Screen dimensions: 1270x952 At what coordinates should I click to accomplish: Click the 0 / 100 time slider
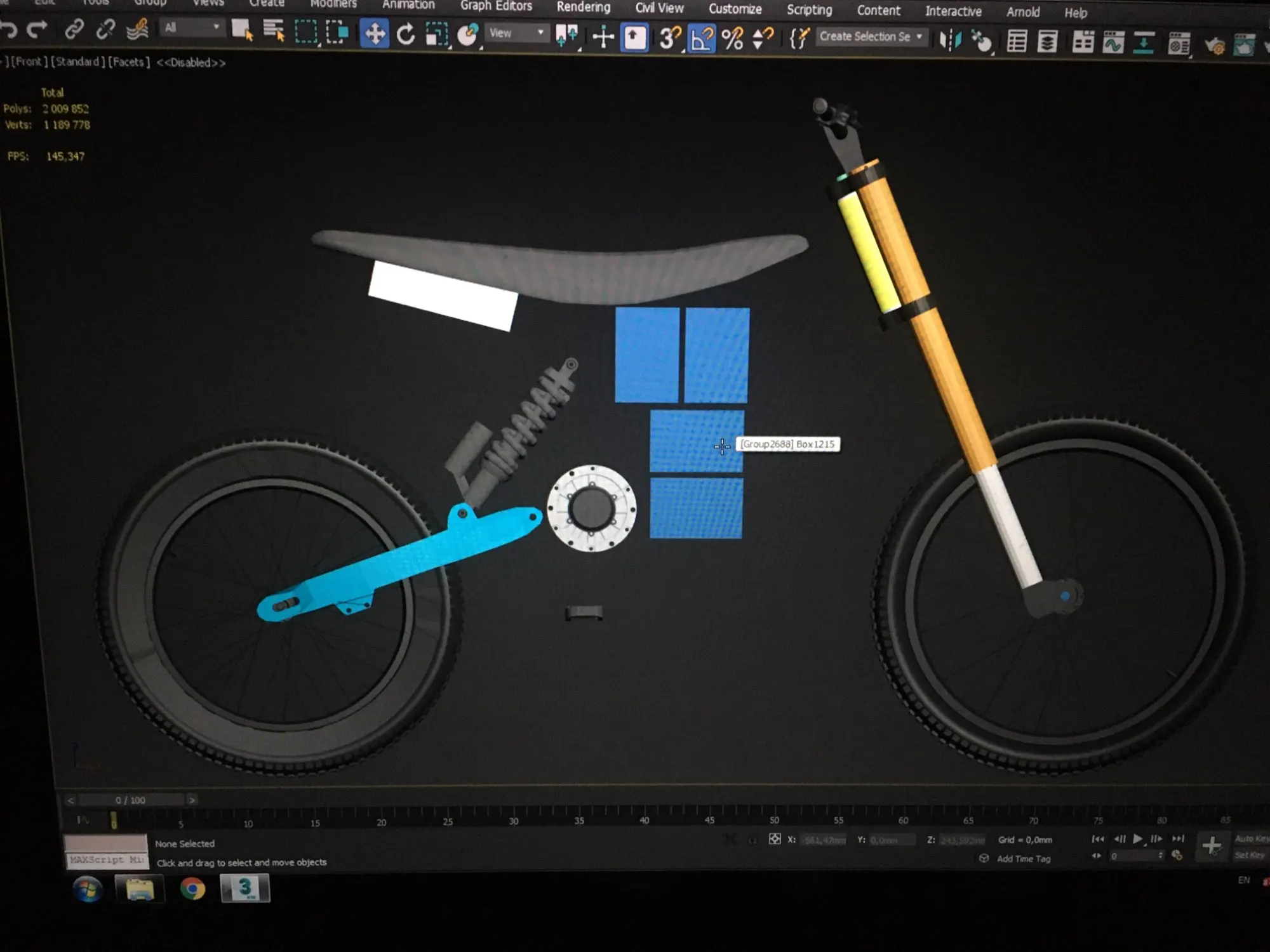point(131,800)
